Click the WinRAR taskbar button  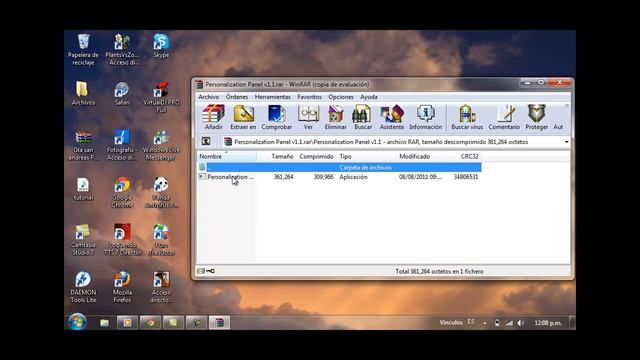point(219,322)
